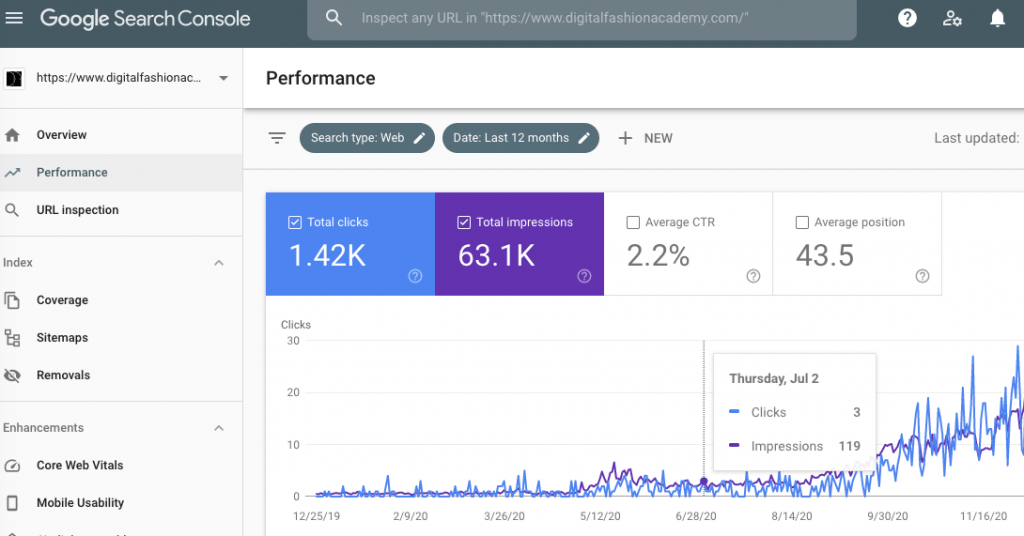Click the 12/25/19 date axis label
The height and width of the screenshot is (536, 1024).
click(316, 516)
